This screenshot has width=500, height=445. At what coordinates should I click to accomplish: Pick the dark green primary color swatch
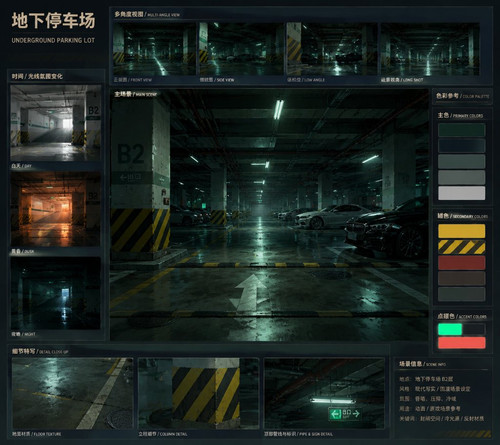(462, 130)
